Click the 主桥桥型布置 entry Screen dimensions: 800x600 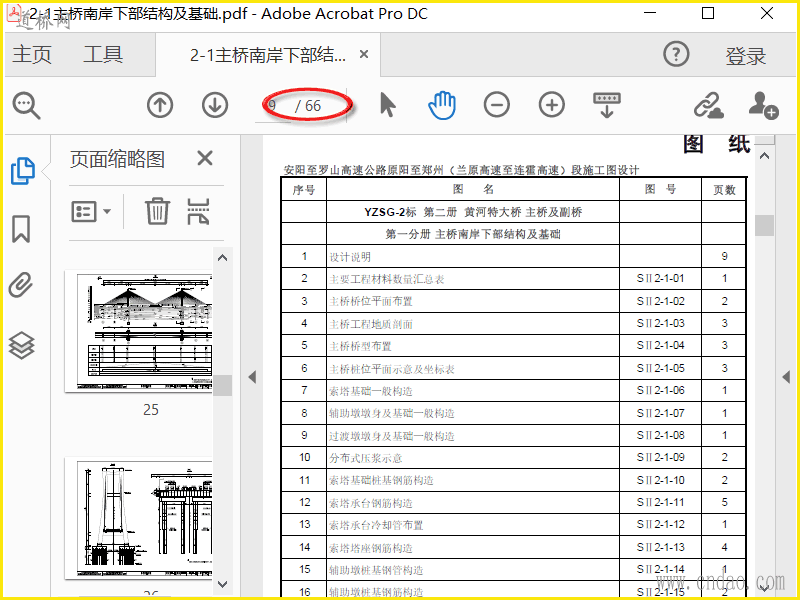[360, 346]
